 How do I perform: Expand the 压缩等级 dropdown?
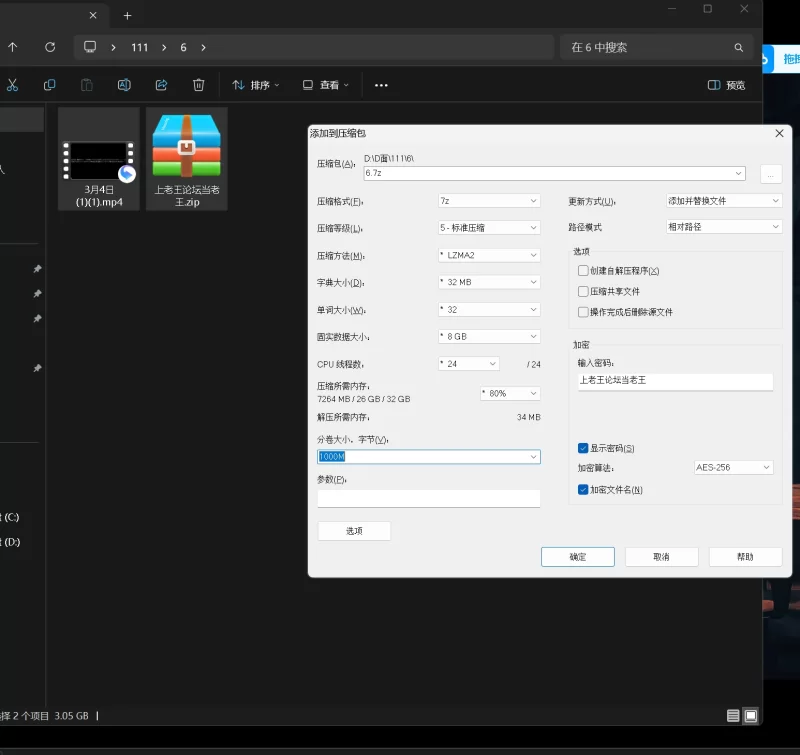(489, 228)
